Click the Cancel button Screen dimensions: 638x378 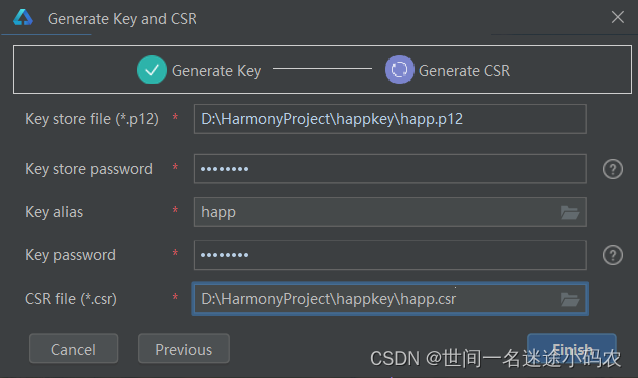73,349
